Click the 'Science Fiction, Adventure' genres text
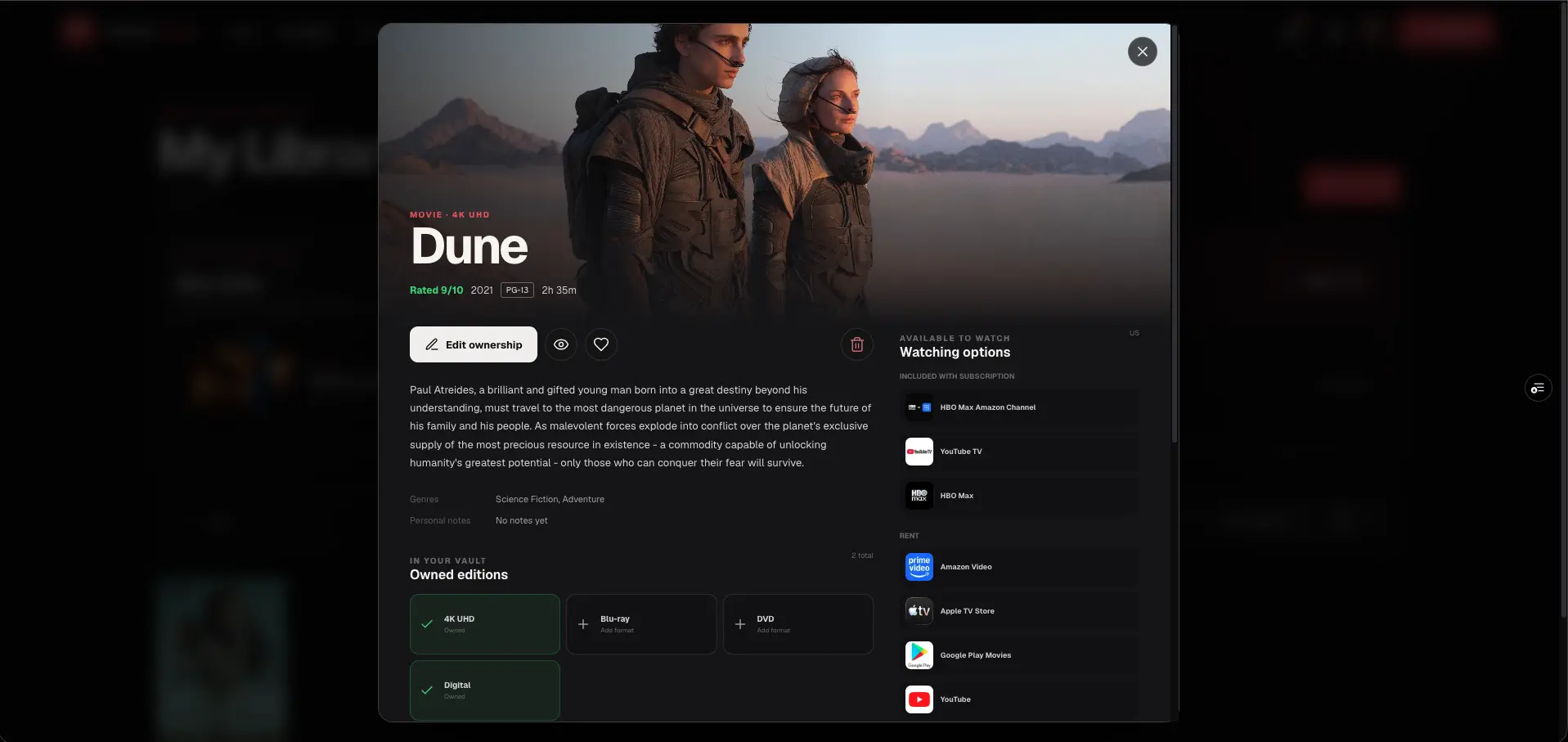Image resolution: width=1568 pixels, height=742 pixels. 550,499
